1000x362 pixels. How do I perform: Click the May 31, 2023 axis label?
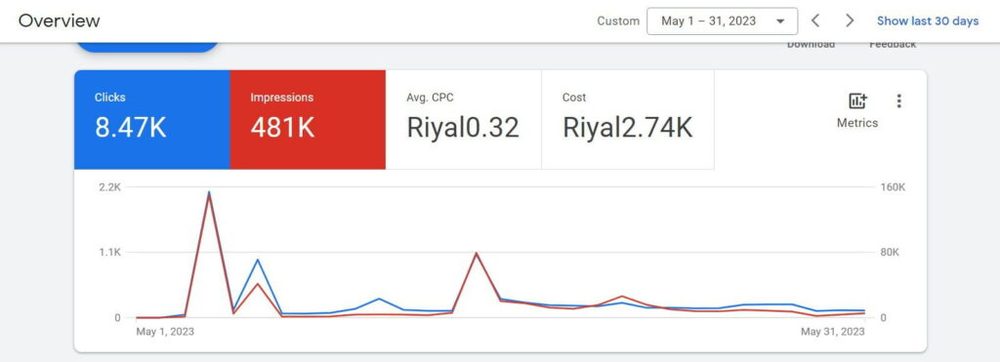833,332
